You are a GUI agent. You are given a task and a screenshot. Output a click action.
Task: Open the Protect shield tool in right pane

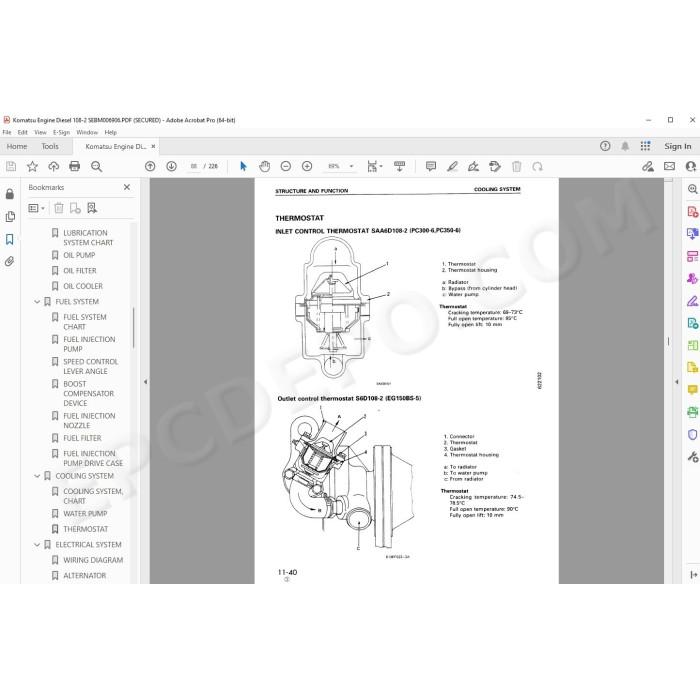pos(692,434)
